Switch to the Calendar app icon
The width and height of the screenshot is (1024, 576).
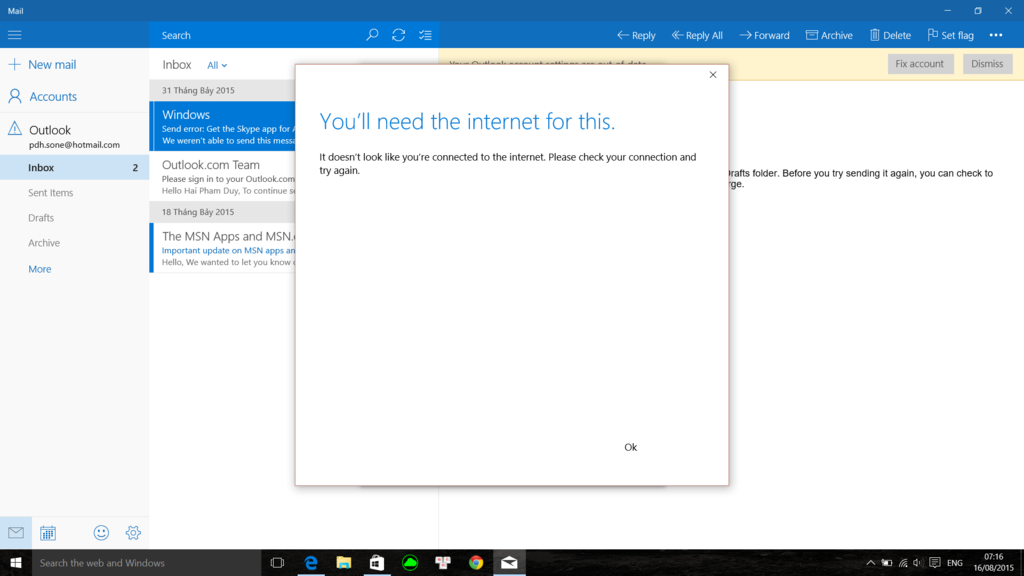pyautogui.click(x=48, y=533)
